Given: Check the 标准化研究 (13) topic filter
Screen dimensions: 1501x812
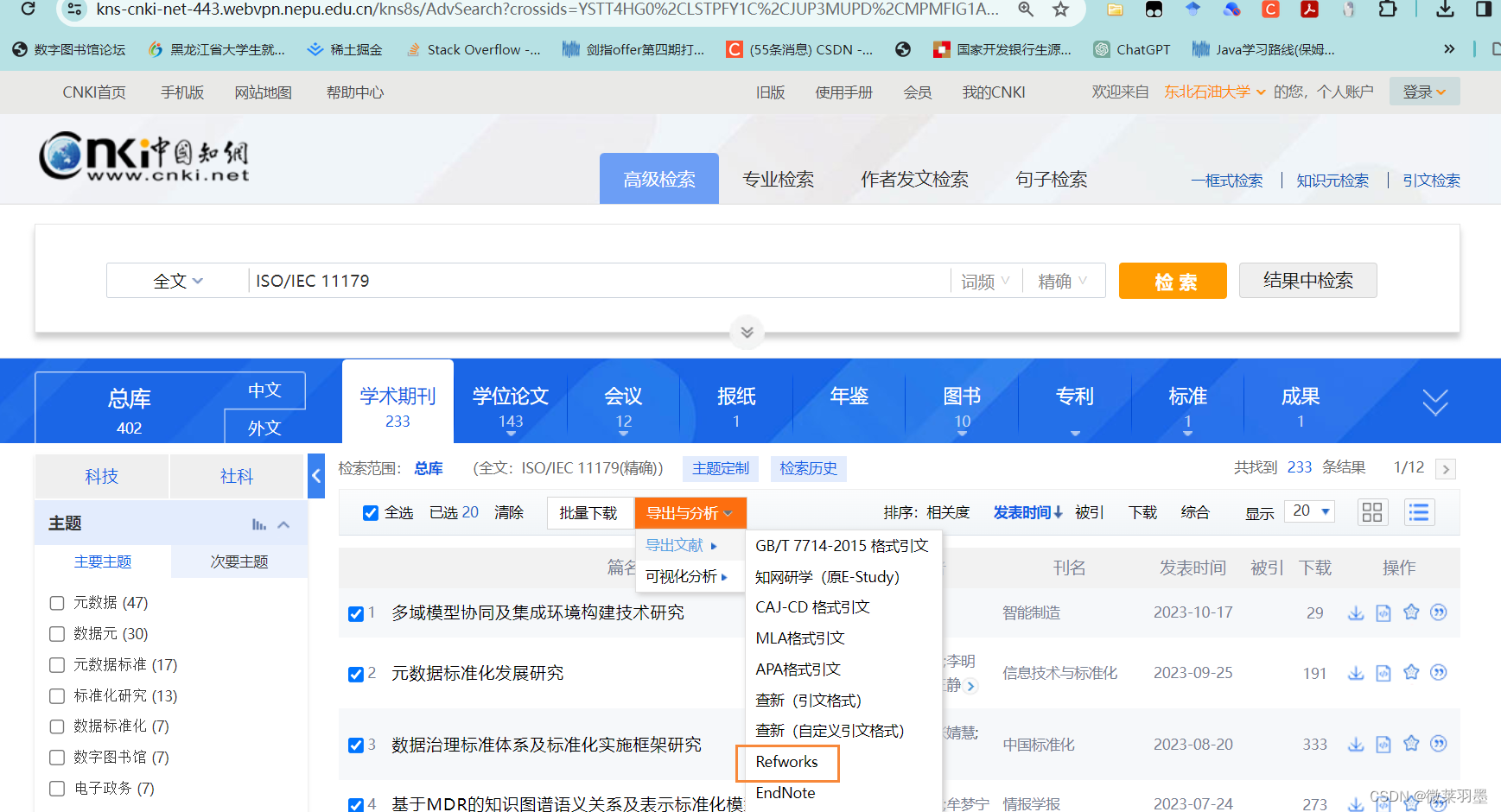Looking at the screenshot, I should coord(57,696).
